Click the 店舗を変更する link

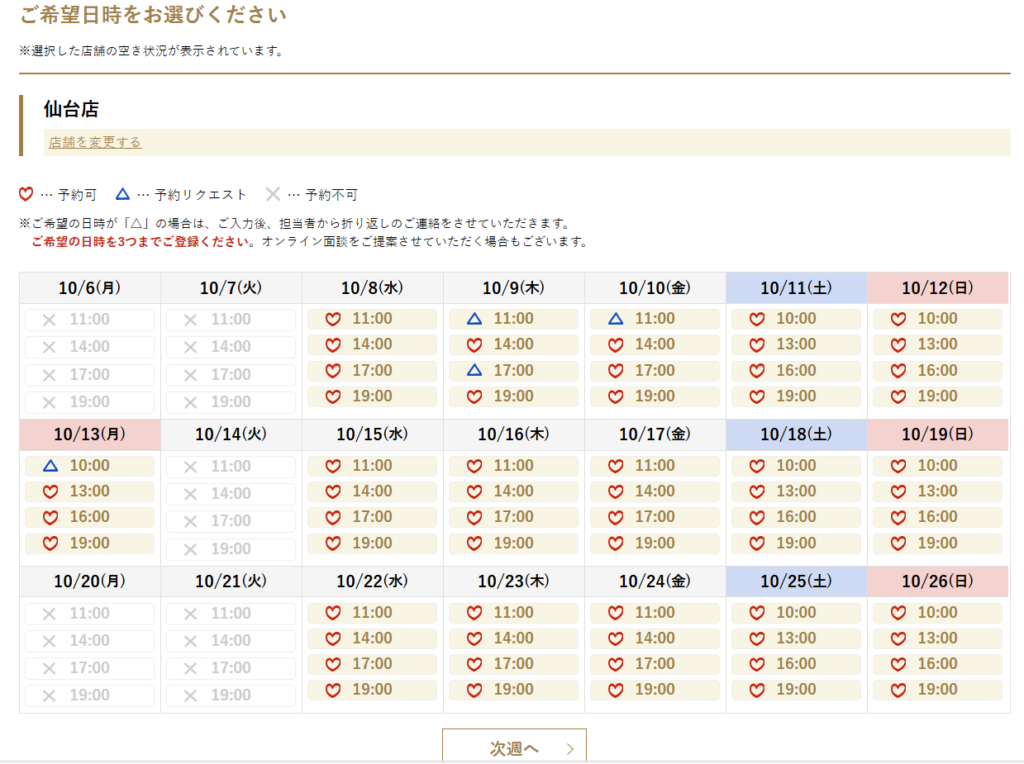pos(95,142)
